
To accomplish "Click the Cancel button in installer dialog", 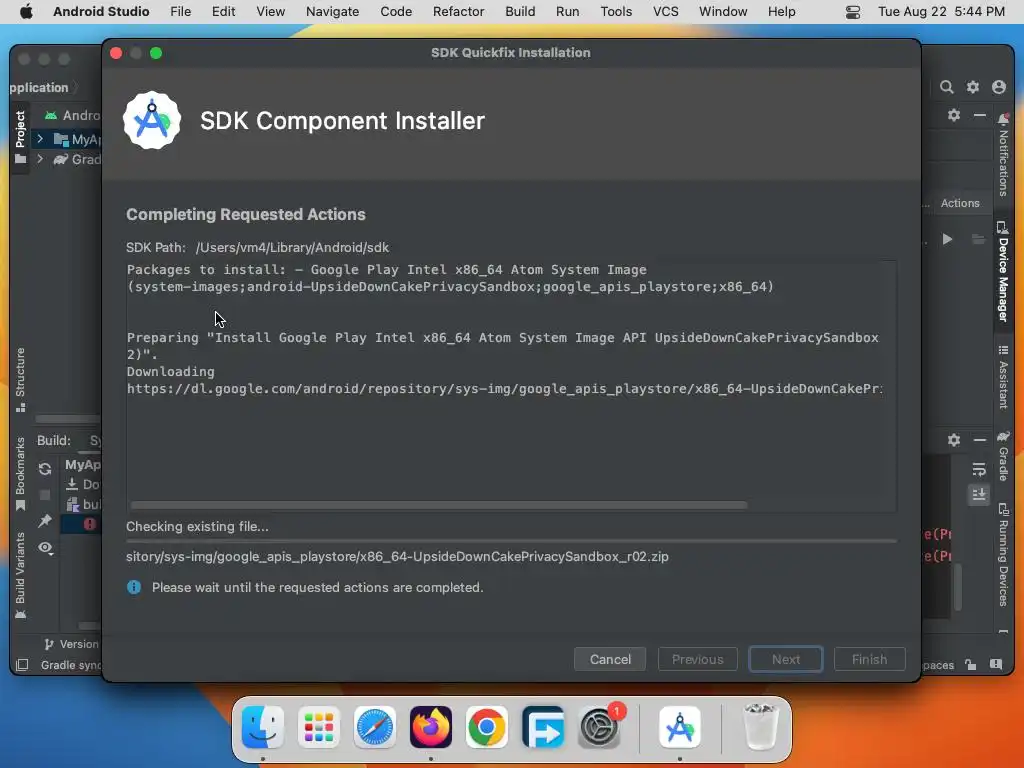I will click(x=610, y=659).
